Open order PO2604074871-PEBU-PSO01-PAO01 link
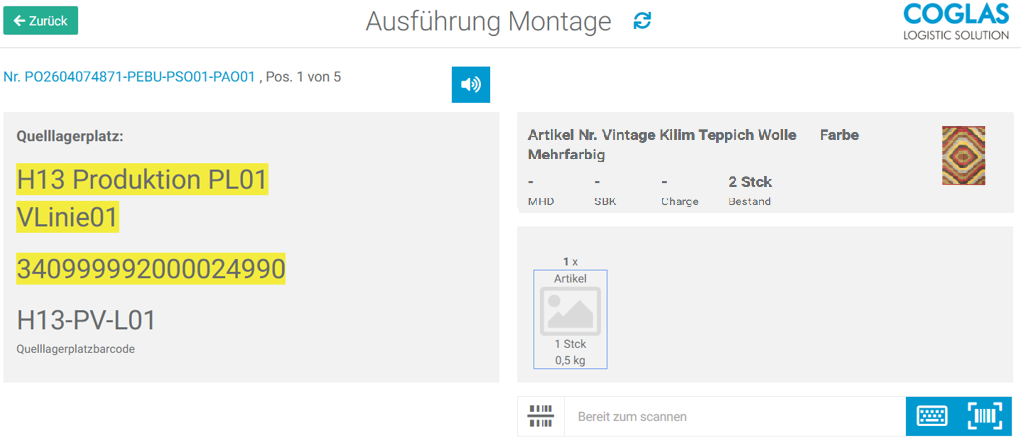Viewport: 1029px width, 443px height. [130, 76]
